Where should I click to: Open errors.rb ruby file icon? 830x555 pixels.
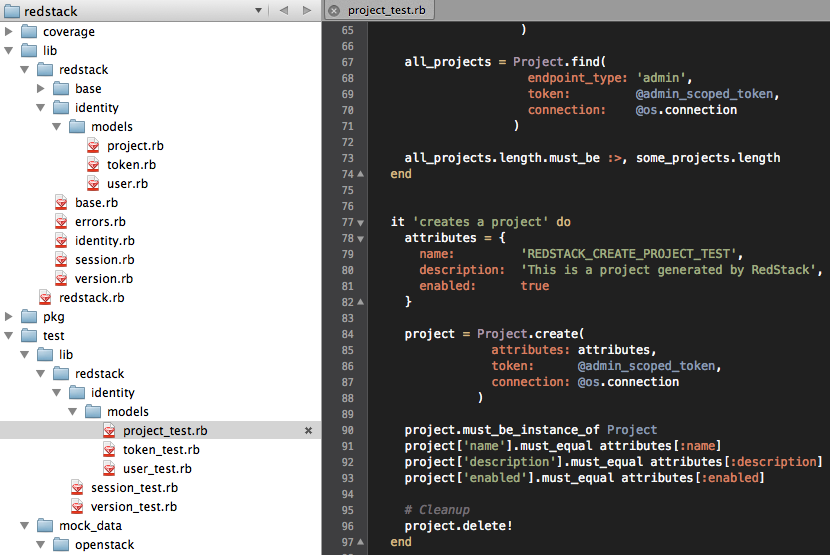coord(61,222)
